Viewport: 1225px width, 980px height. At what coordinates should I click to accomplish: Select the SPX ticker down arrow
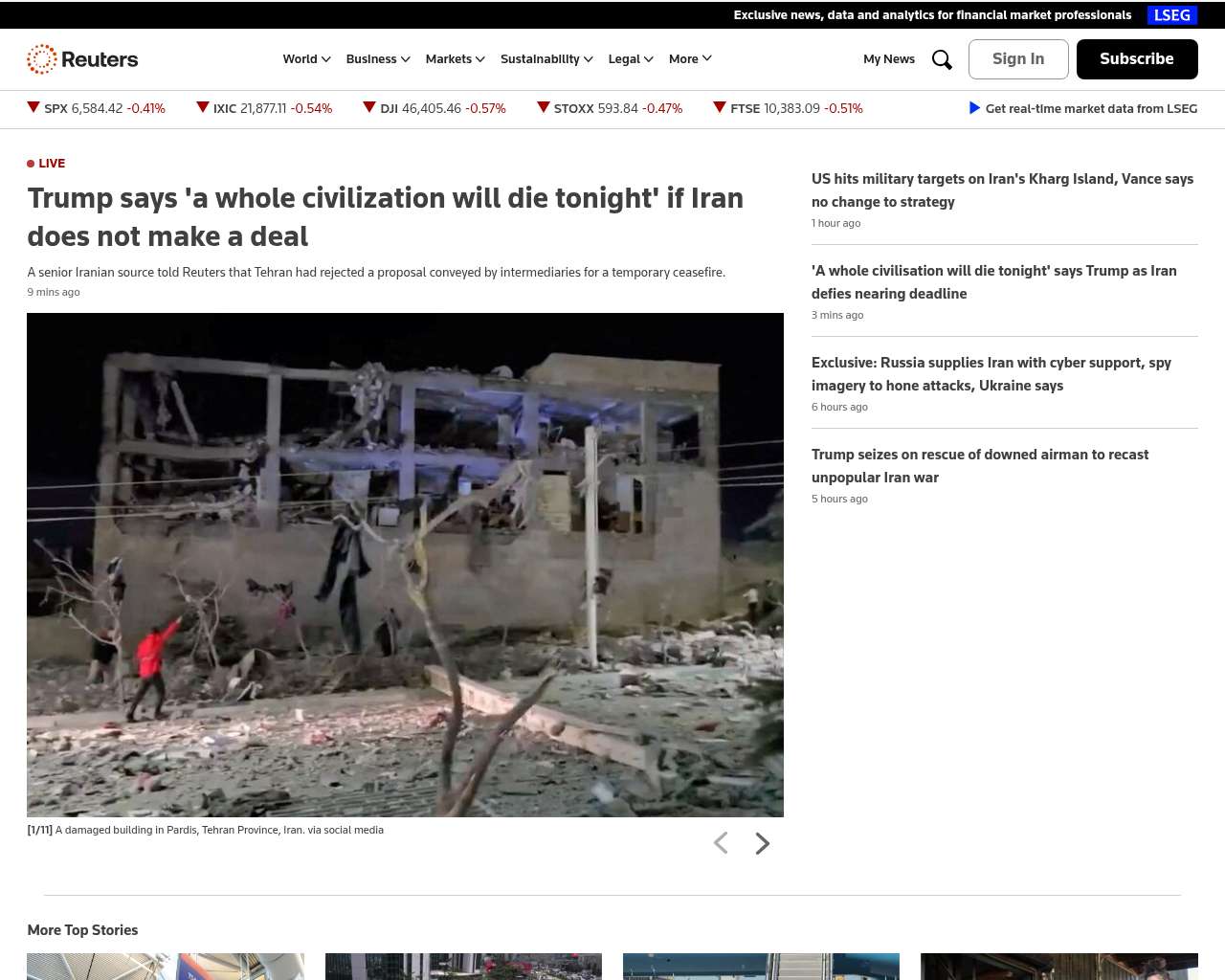click(33, 108)
